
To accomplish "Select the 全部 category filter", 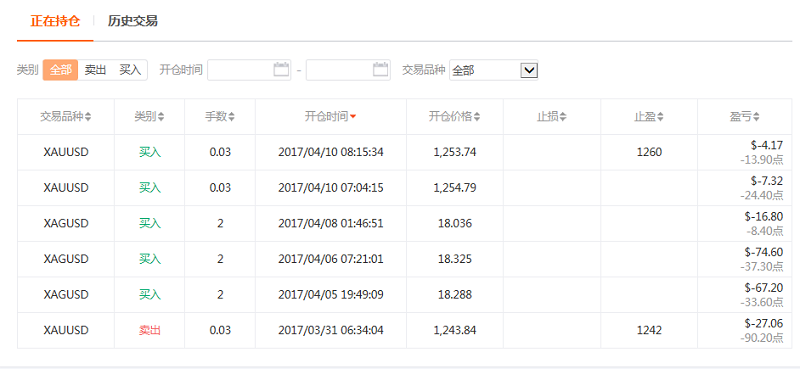I will 60,70.
